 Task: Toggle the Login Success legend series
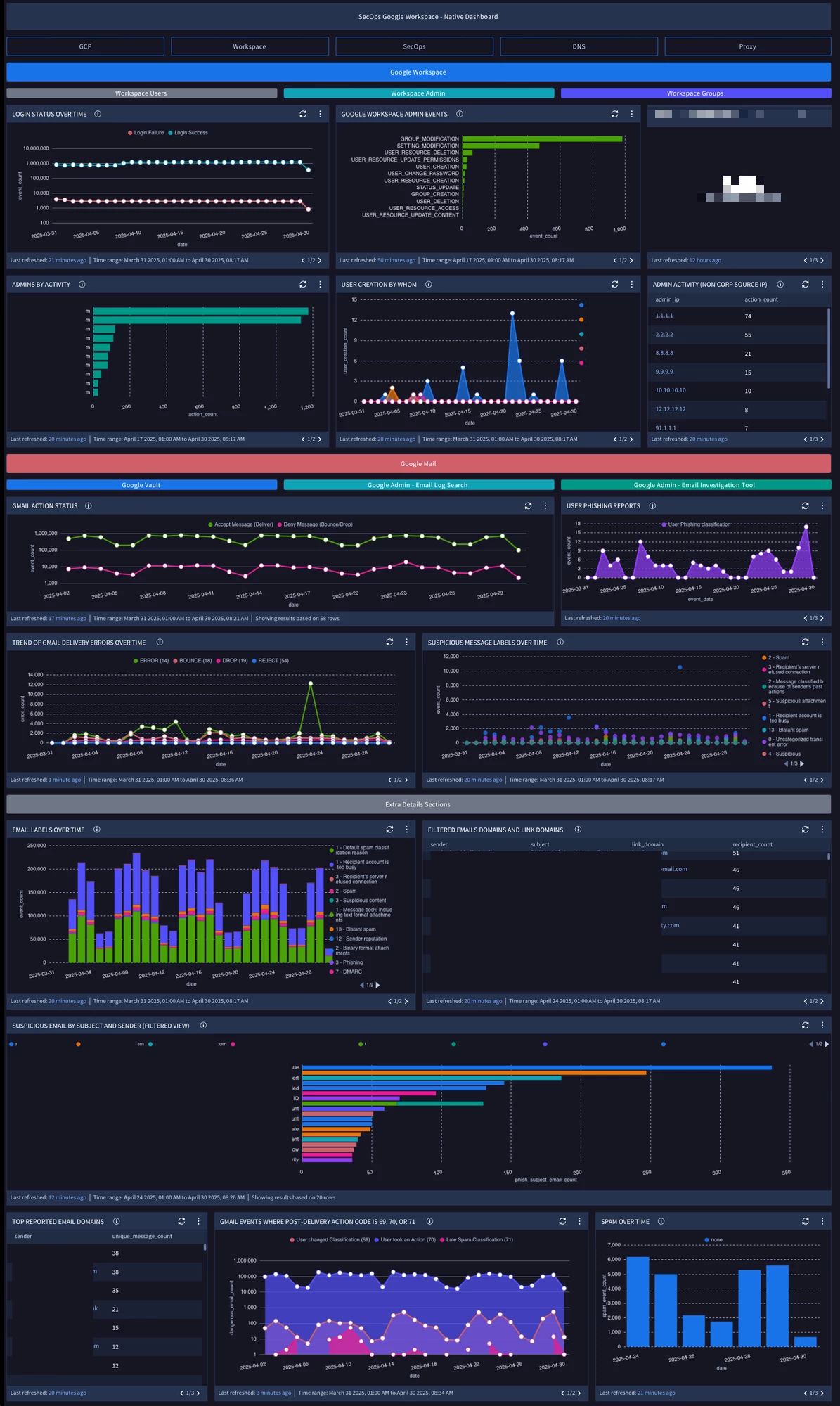click(x=188, y=133)
